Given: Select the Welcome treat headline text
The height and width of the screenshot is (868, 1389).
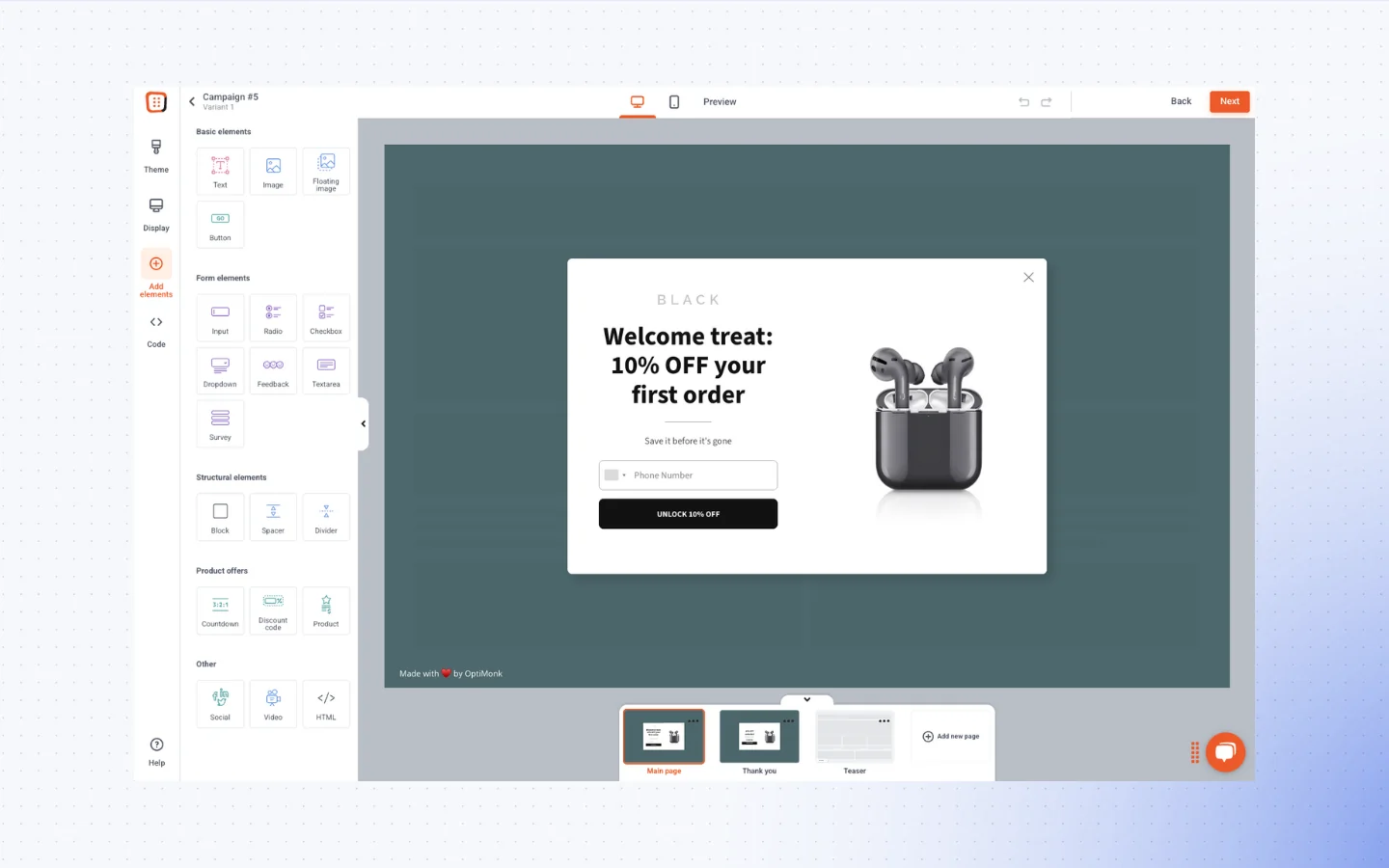Looking at the screenshot, I should pyautogui.click(x=688, y=366).
